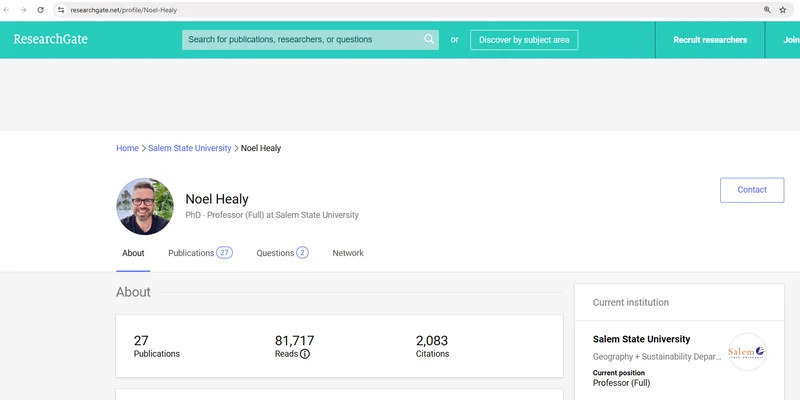Reload the page with refresh icon

[40, 9]
